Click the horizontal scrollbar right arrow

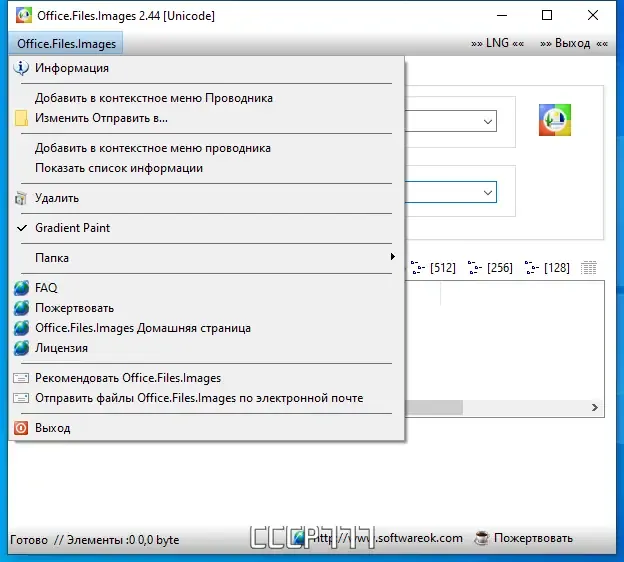595,408
